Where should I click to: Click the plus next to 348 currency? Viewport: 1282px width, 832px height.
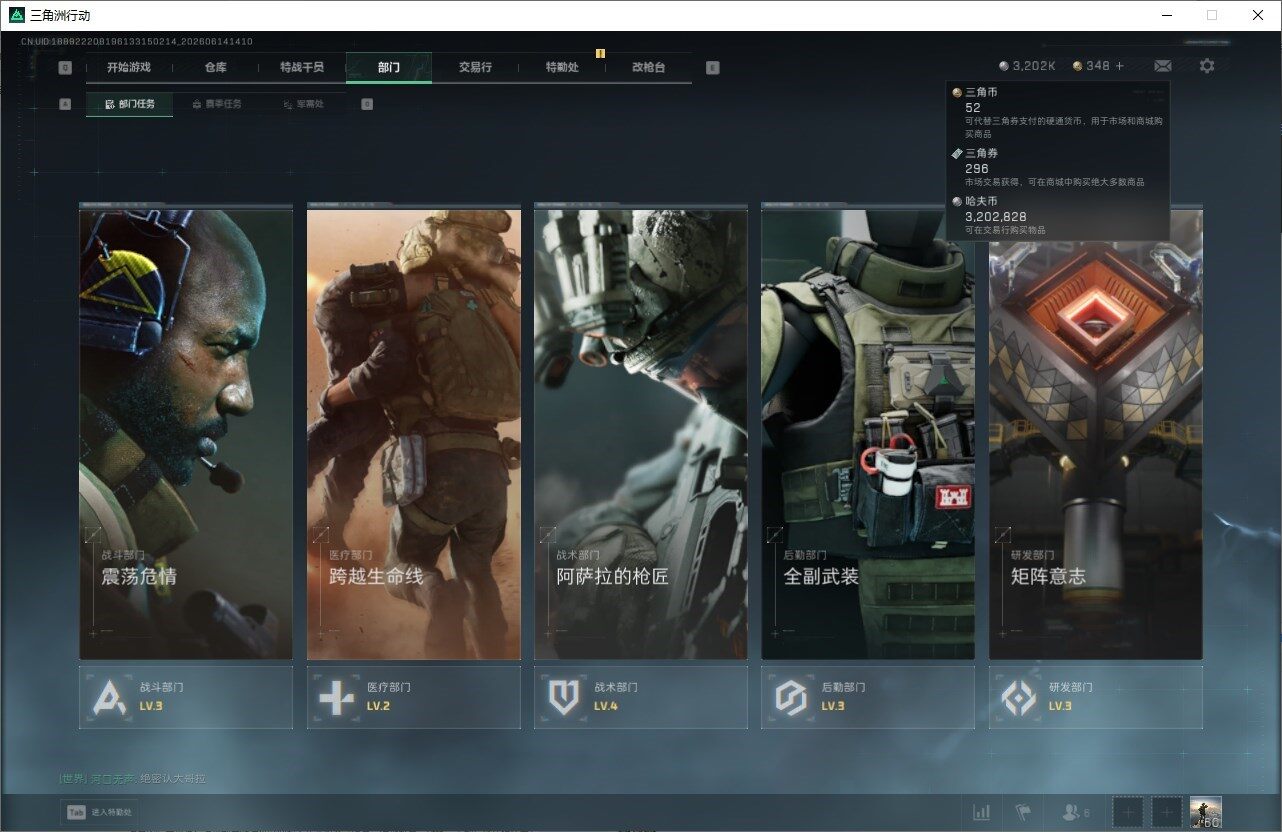coord(1120,66)
